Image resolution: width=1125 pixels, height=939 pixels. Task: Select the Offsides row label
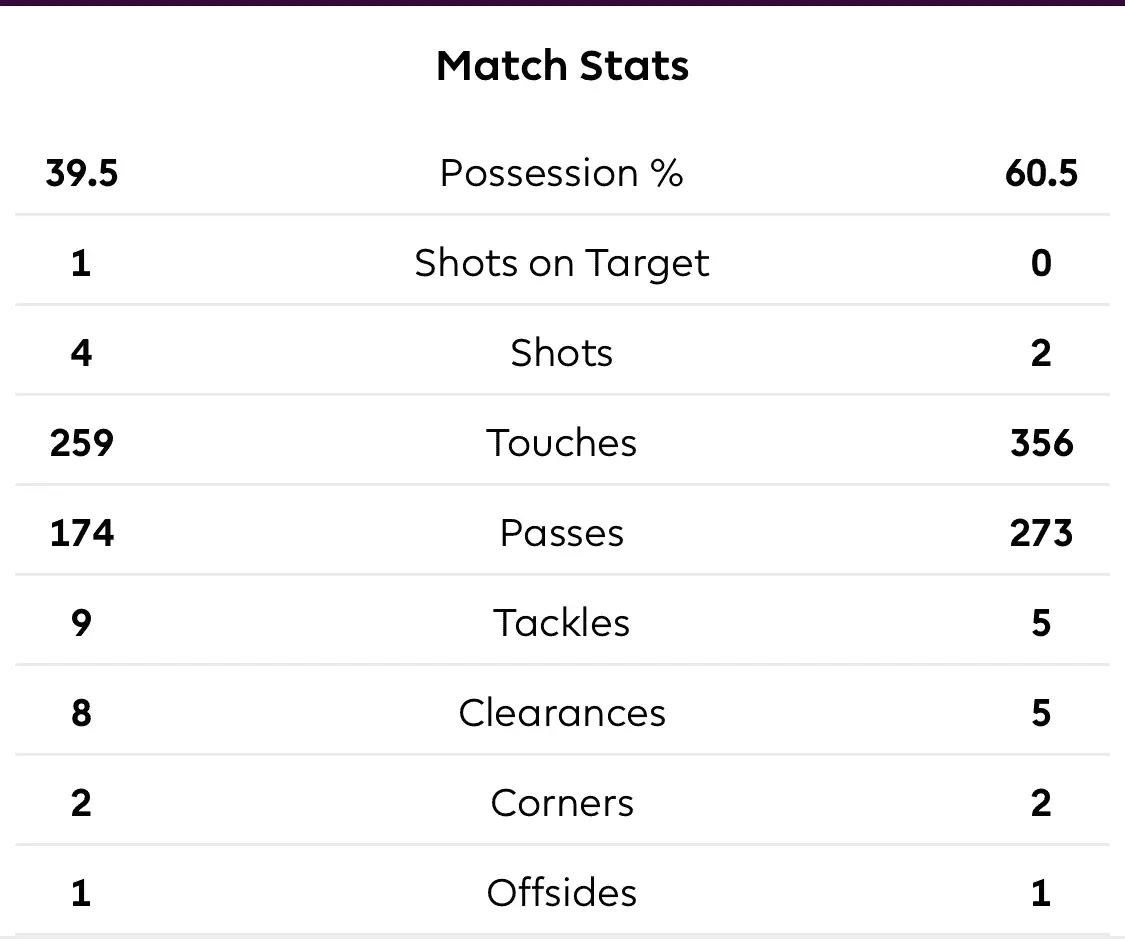[x=562, y=893]
